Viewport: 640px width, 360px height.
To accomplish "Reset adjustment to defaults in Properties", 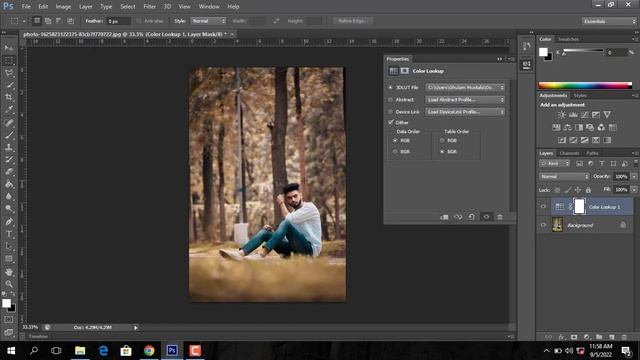I will point(471,217).
